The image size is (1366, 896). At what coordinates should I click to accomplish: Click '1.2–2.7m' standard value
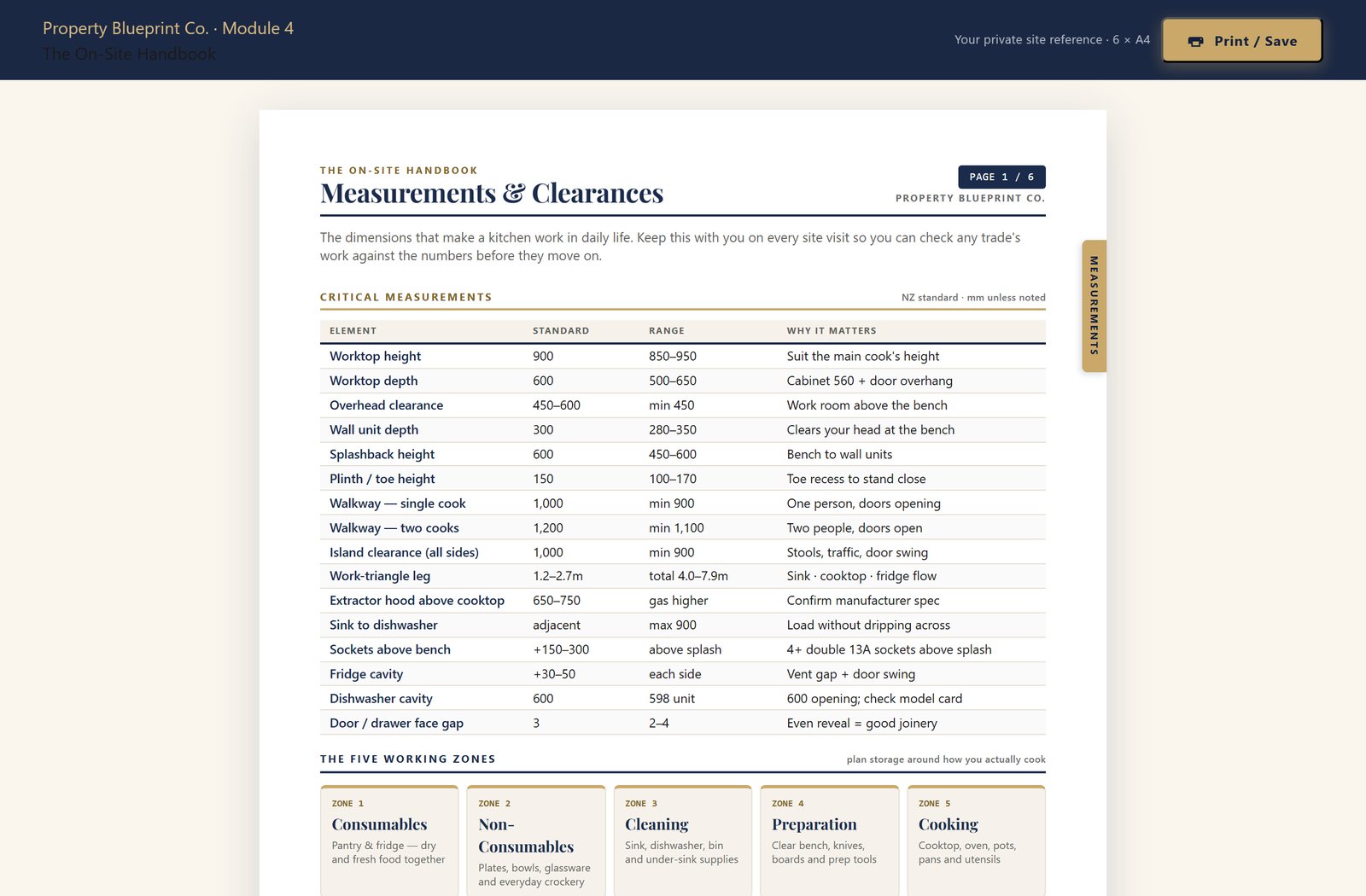pos(558,576)
